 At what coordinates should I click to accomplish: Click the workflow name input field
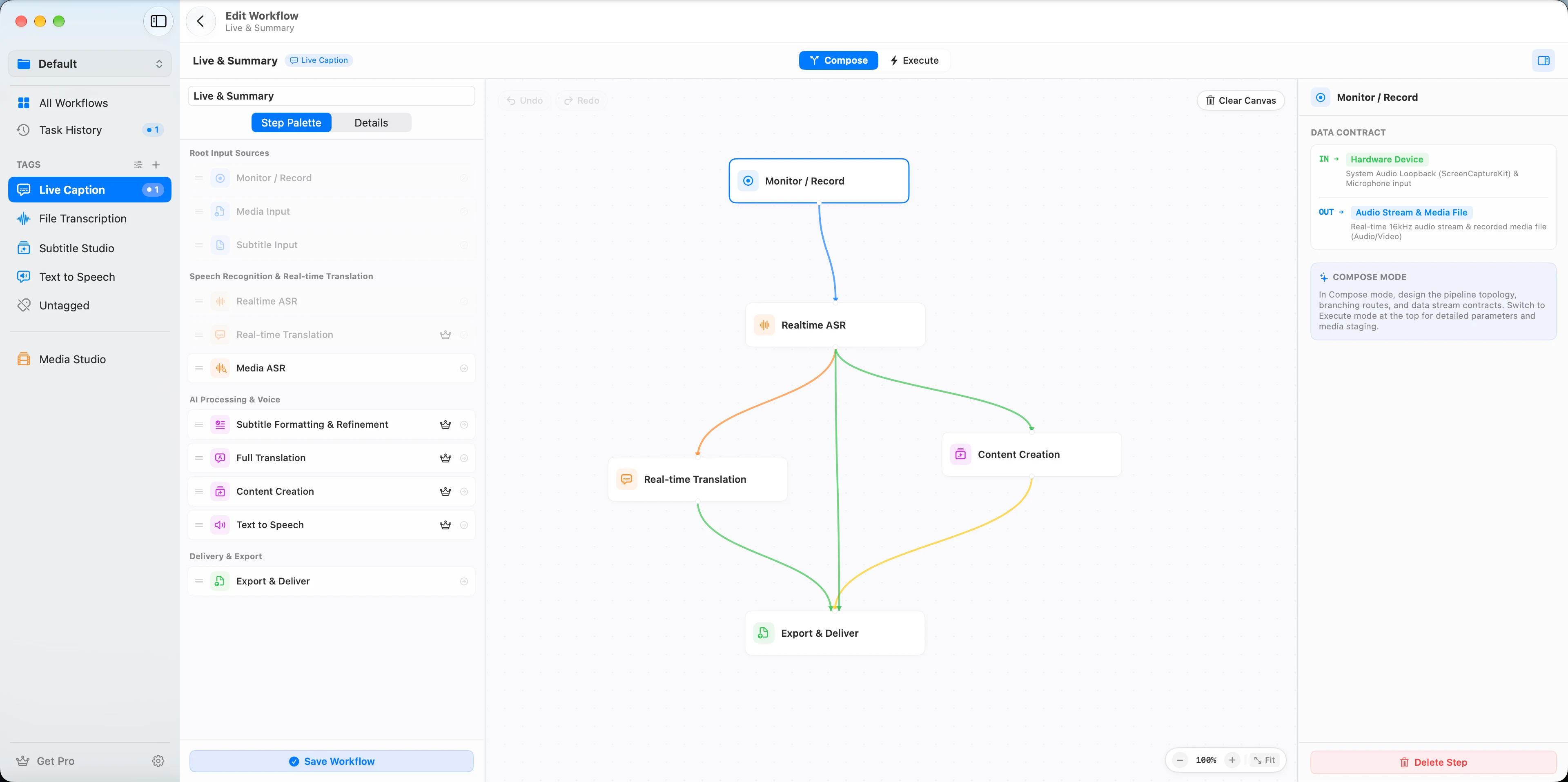[331, 96]
